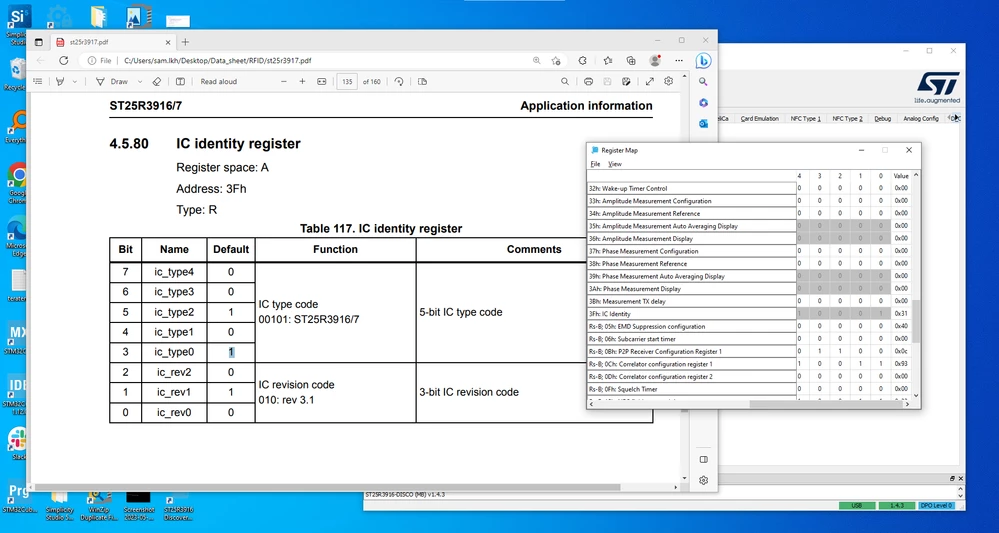Screen dimensions: 999x533
Task: Select the Erase tool in PDF toolbar
Action: (157, 82)
